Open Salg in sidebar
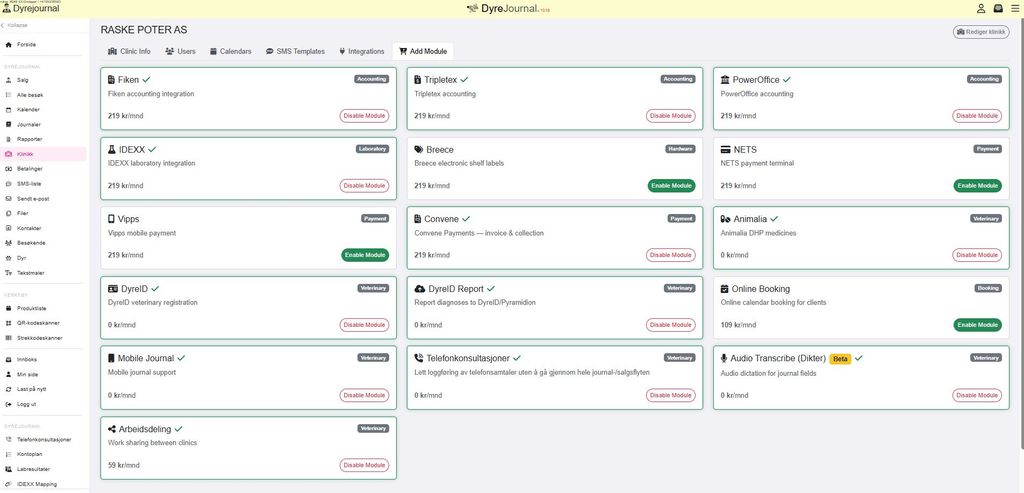This screenshot has width=1024, height=493. point(44,80)
